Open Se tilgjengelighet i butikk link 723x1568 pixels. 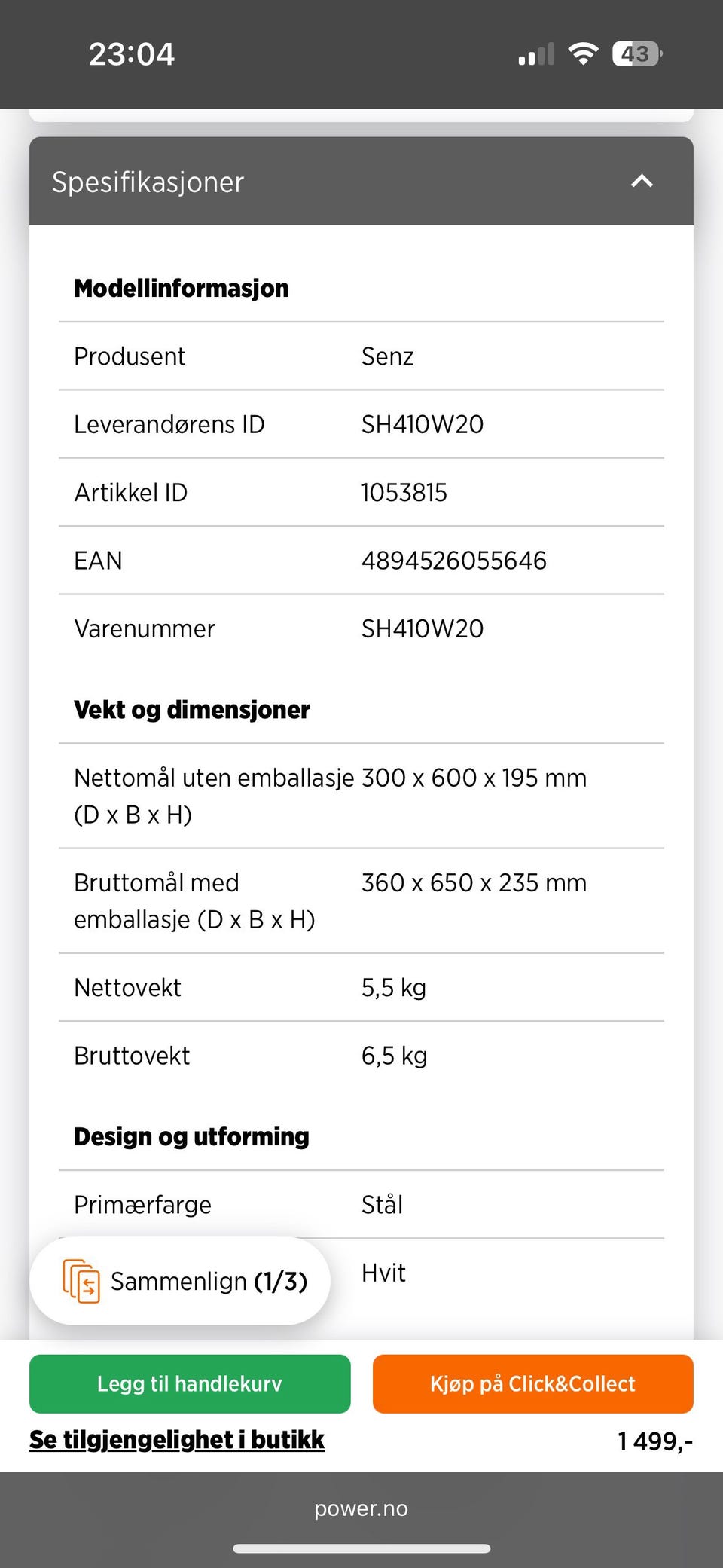point(177,1440)
